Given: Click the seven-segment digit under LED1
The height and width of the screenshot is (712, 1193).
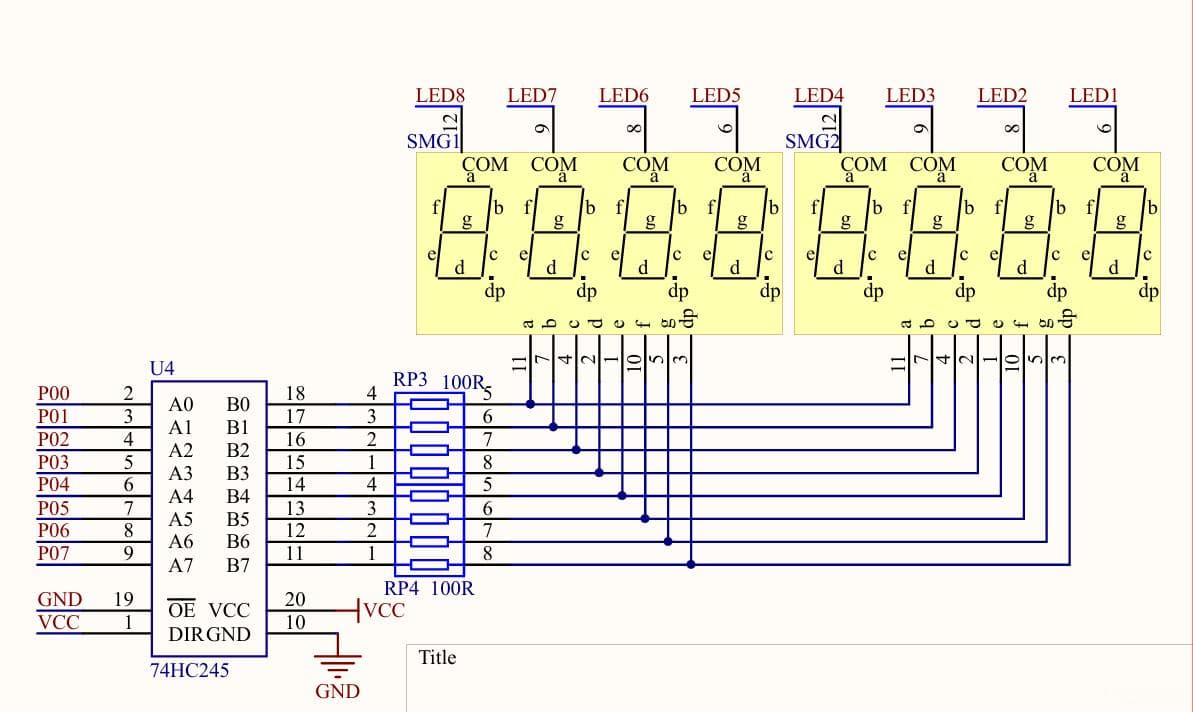Looking at the screenshot, I should [x=1118, y=233].
